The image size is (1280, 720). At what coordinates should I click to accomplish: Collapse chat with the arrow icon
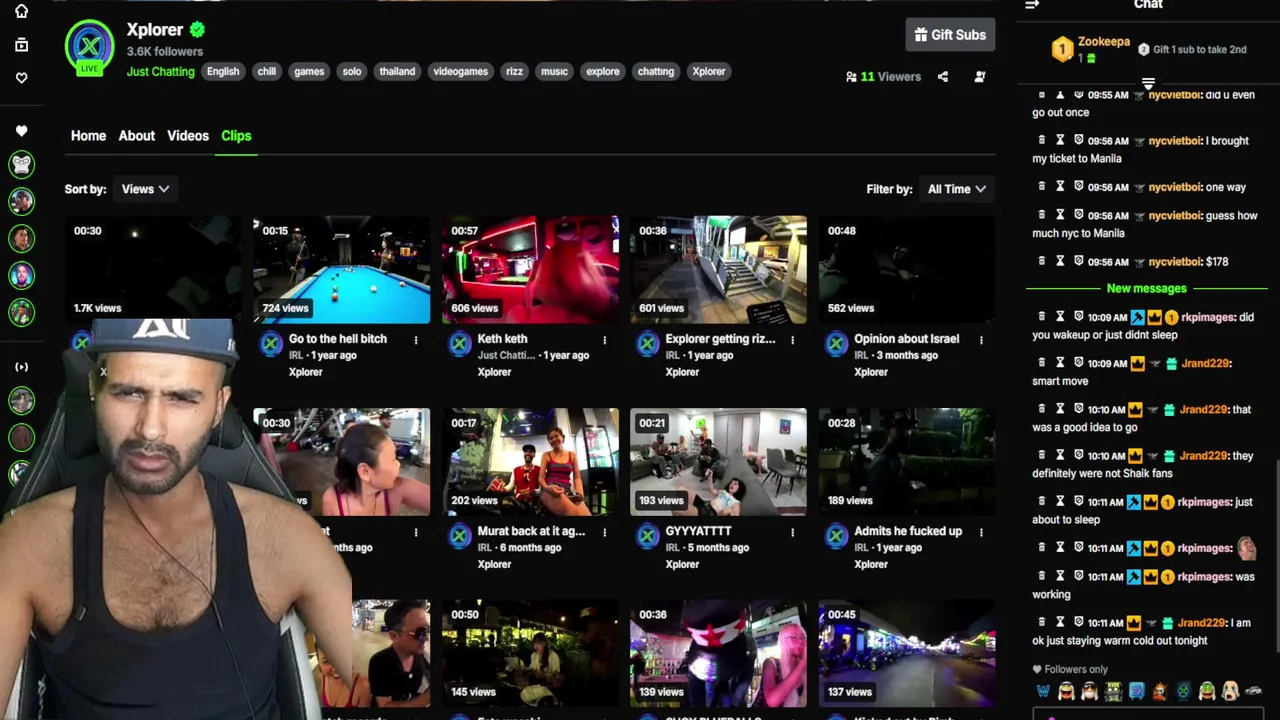[1032, 5]
